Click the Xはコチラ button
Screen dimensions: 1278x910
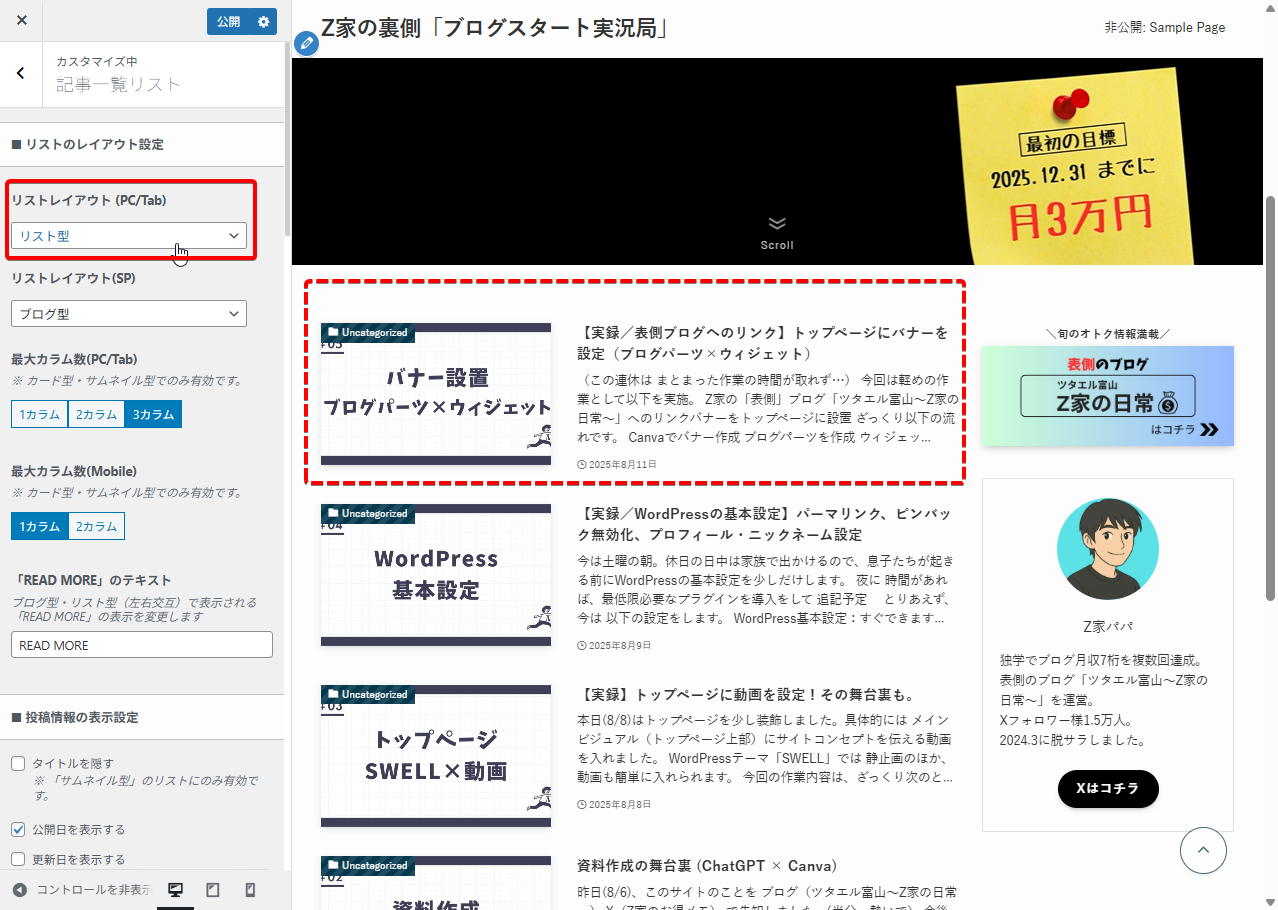click(x=1108, y=789)
